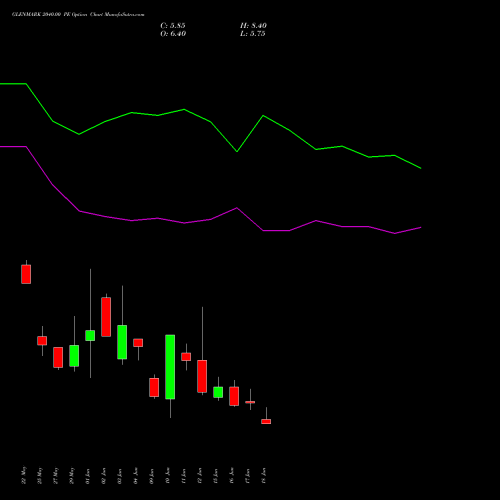Click the close value 'C: 5.85'
Screen dimensions: 500x500
click(173, 26)
